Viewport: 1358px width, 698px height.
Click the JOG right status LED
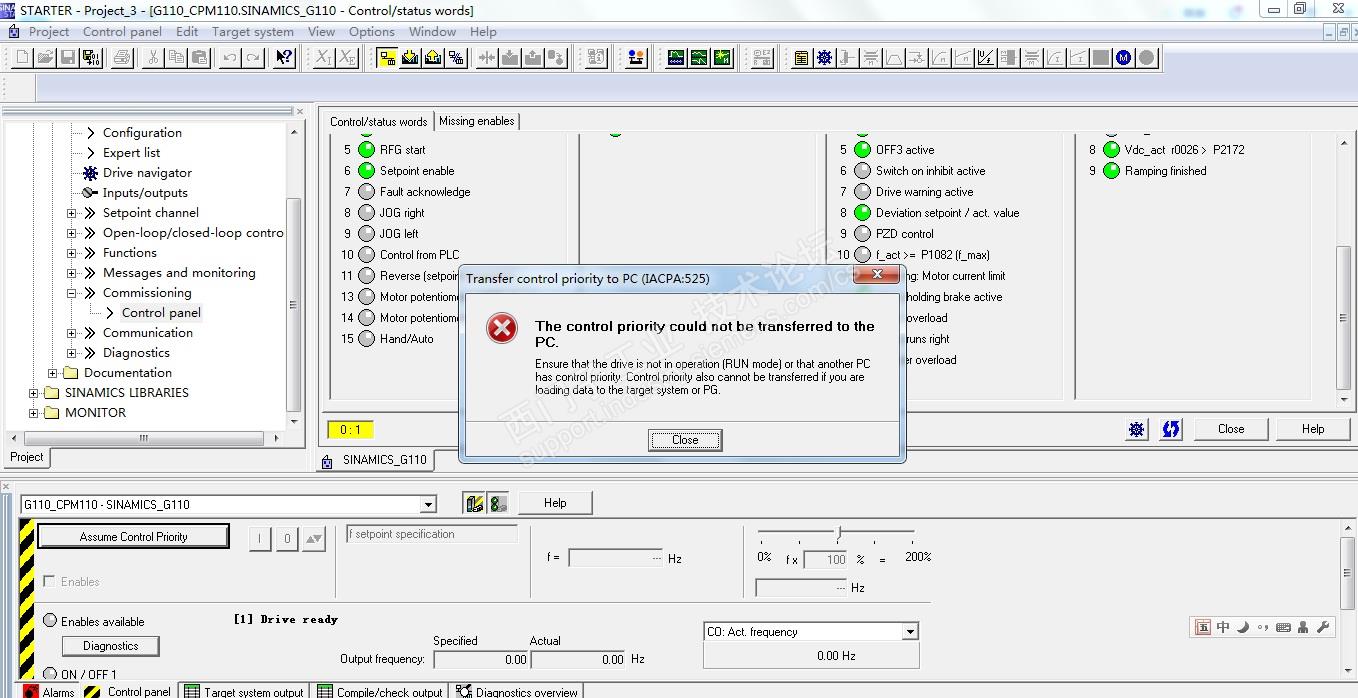[x=366, y=213]
